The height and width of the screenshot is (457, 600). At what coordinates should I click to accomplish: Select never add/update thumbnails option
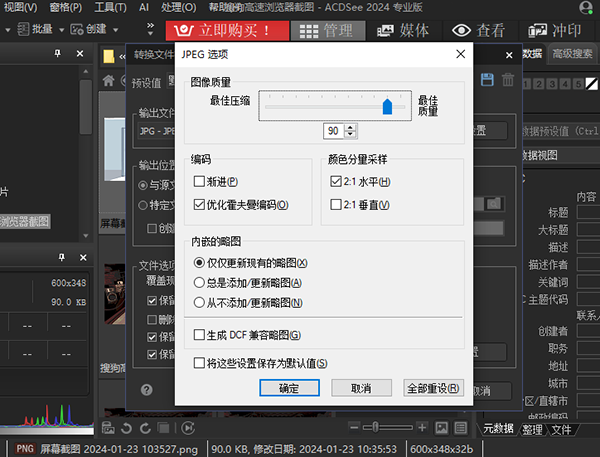pyautogui.click(x=199, y=302)
